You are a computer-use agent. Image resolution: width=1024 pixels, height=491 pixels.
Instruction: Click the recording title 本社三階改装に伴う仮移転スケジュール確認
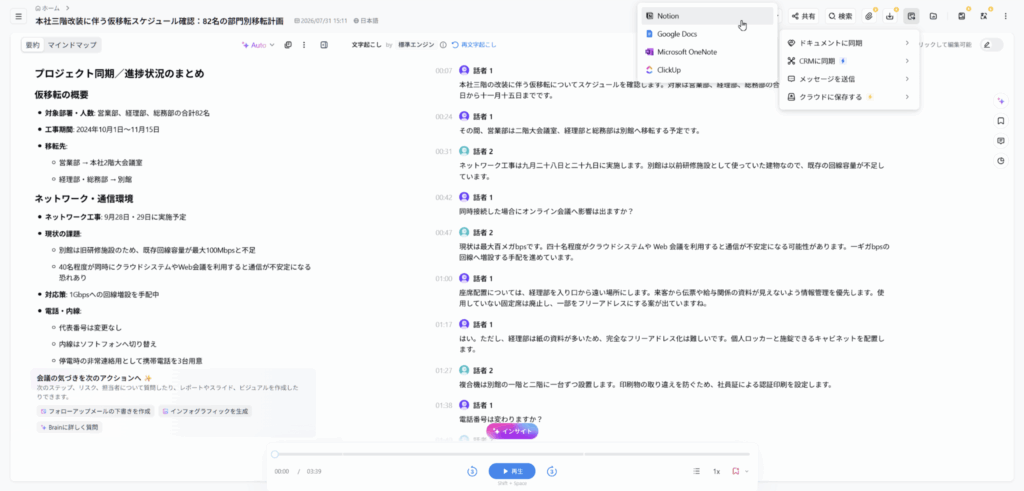pos(159,21)
